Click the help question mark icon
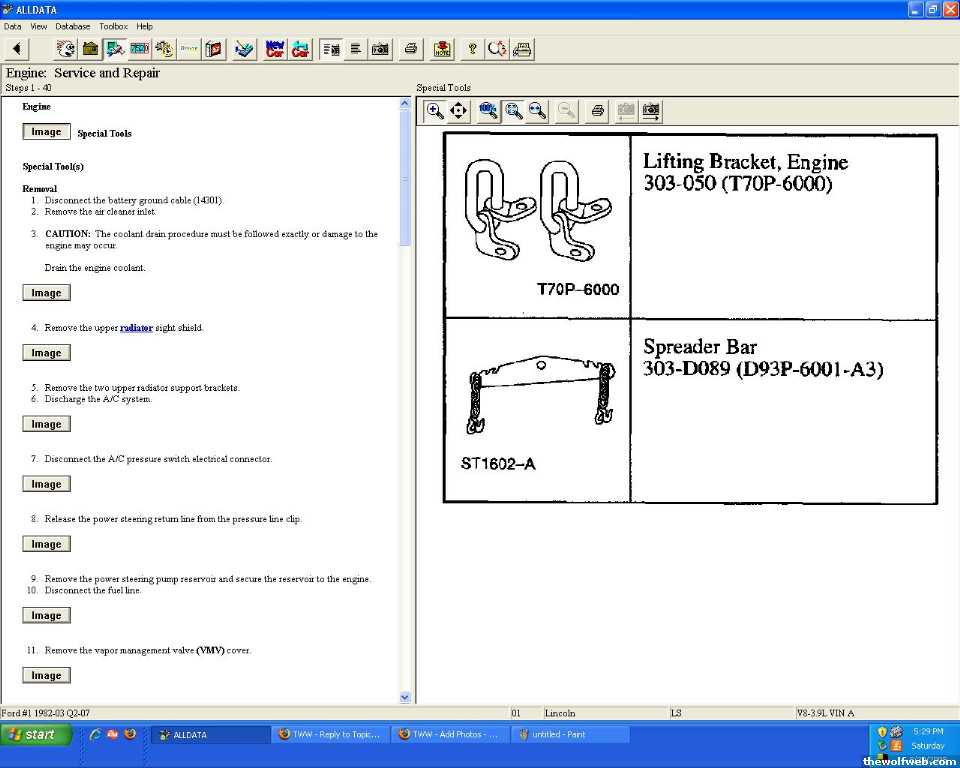 (x=472, y=48)
